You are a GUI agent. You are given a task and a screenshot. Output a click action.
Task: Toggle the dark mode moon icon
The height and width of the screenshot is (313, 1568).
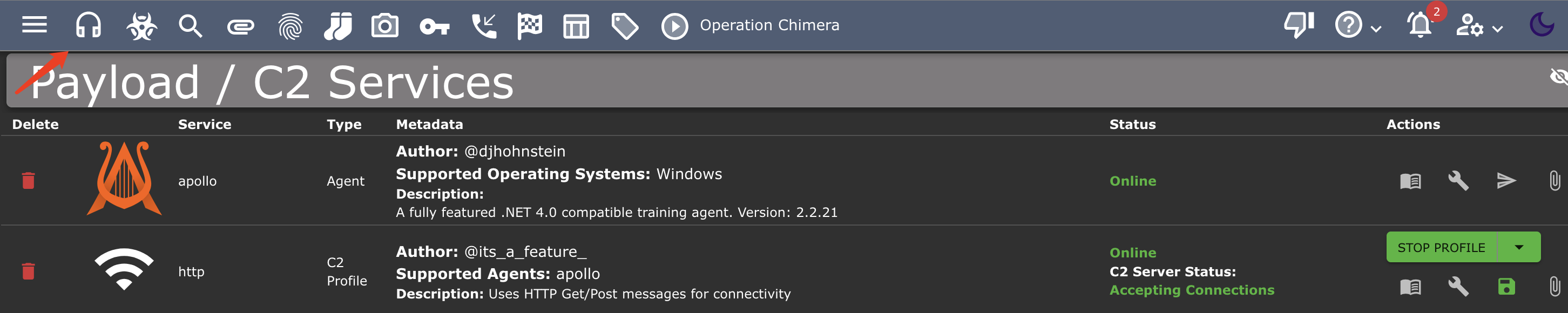1542,25
